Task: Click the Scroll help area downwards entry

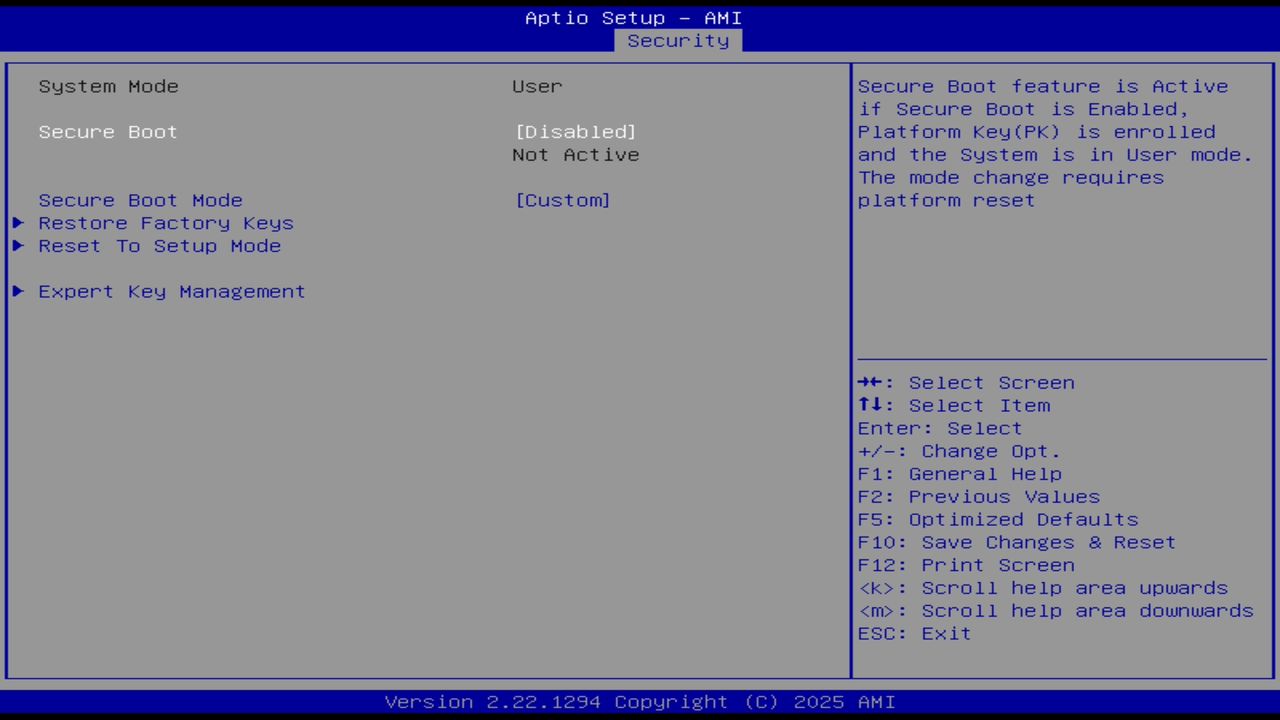Action: coord(1055,610)
